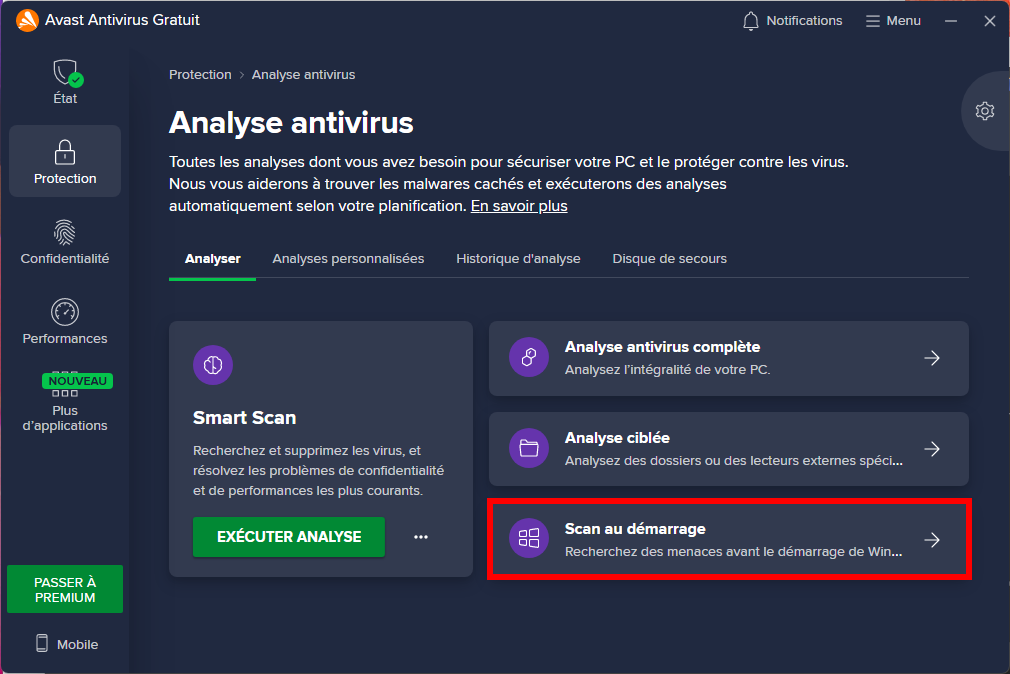
Task: Click the Analyse ciblée folder icon
Action: (x=529, y=448)
